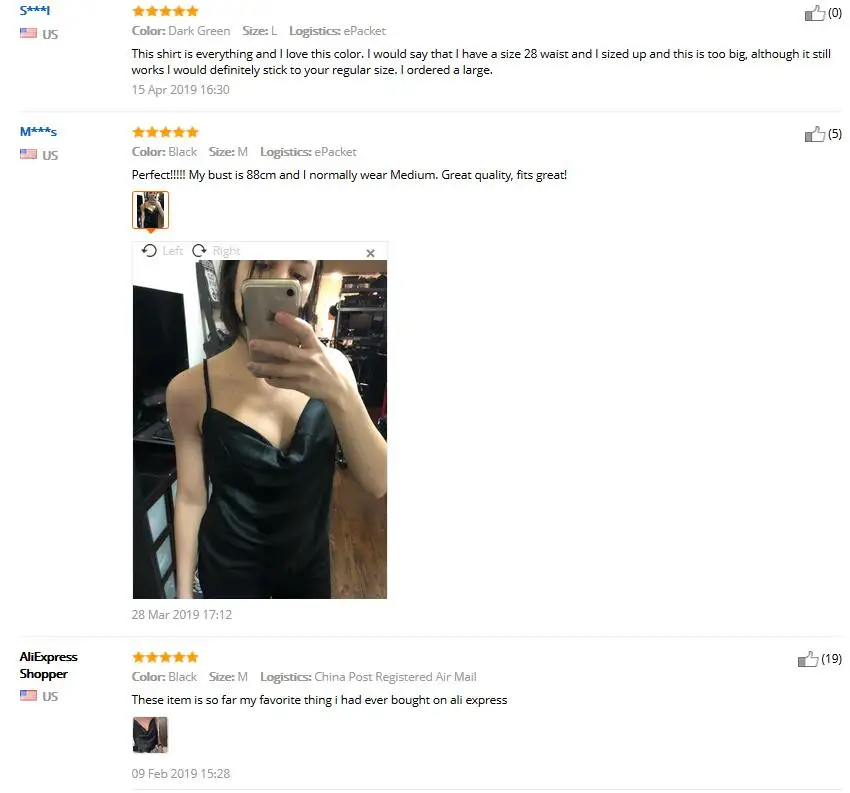The width and height of the screenshot is (850, 793).
Task: Open the S***l reviewer profile
Action: tap(34, 10)
